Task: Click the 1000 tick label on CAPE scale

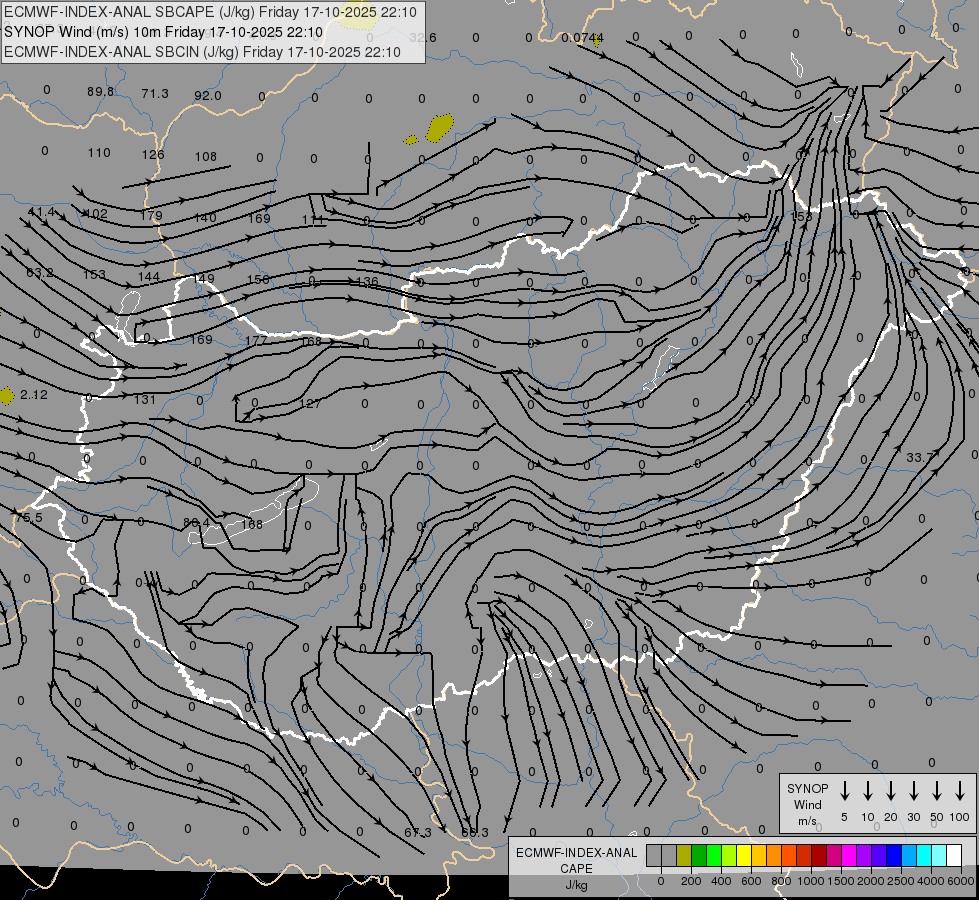Action: point(810,881)
